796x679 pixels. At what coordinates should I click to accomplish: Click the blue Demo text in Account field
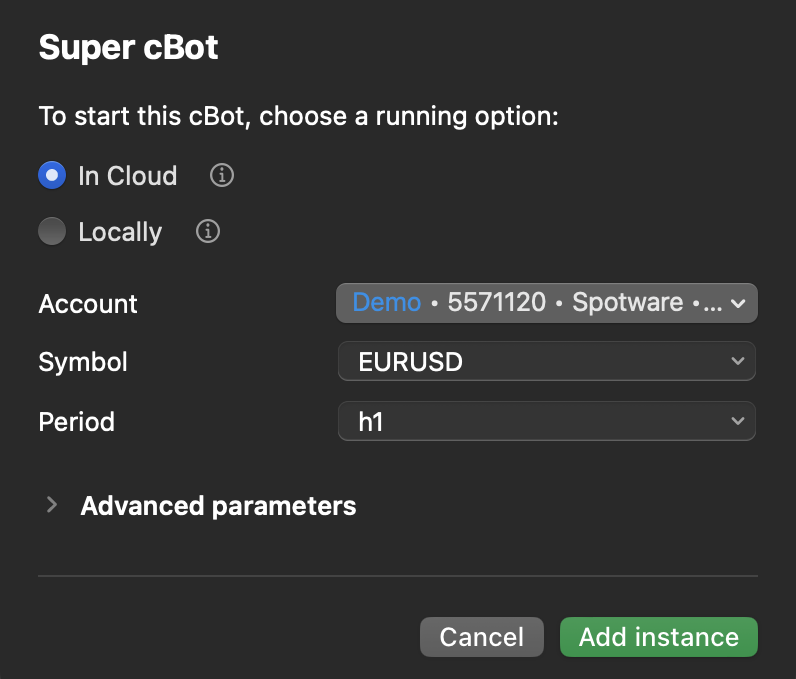pos(387,303)
